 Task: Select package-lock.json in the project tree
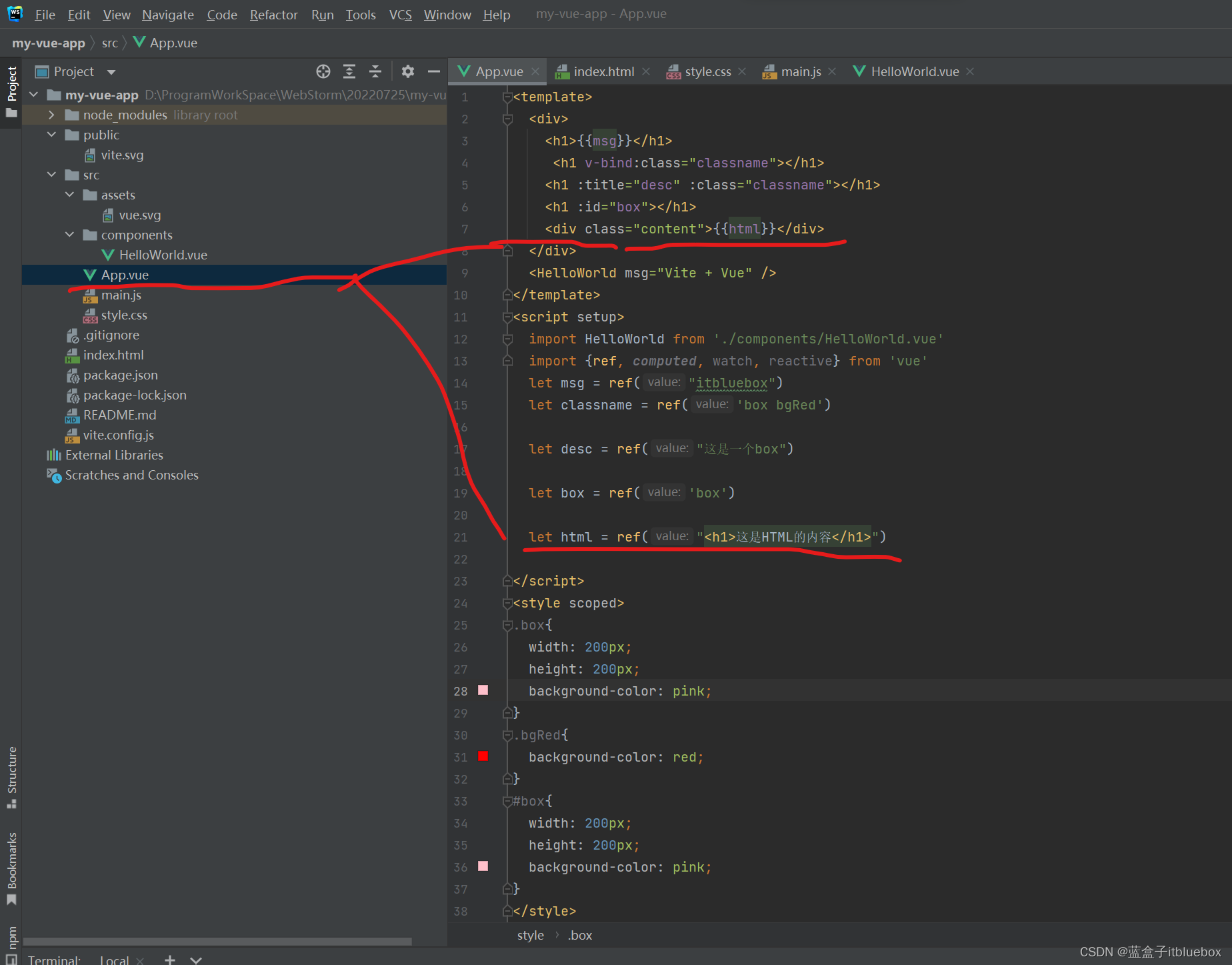tap(135, 395)
